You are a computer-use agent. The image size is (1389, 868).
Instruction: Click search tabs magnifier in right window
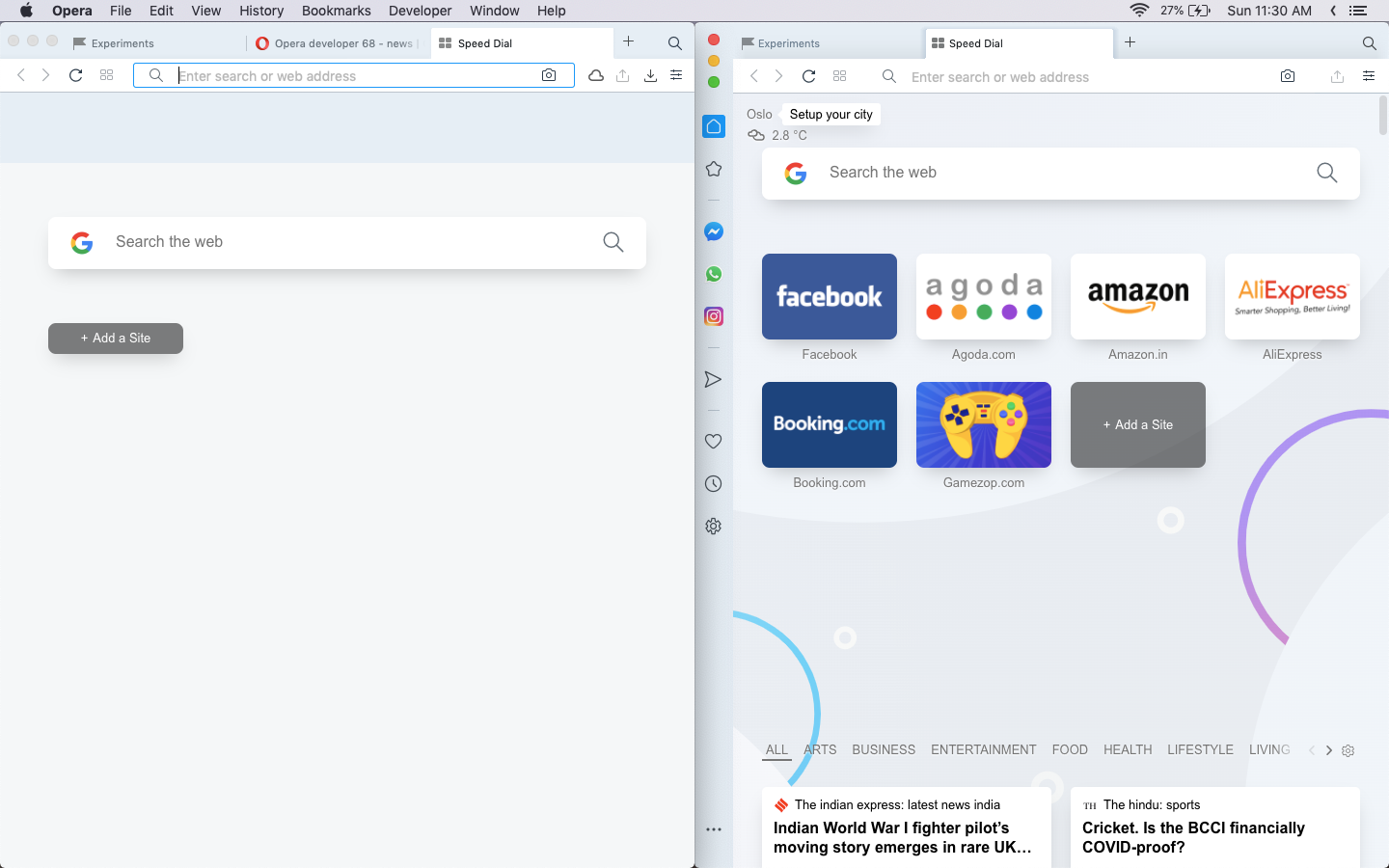click(1369, 43)
